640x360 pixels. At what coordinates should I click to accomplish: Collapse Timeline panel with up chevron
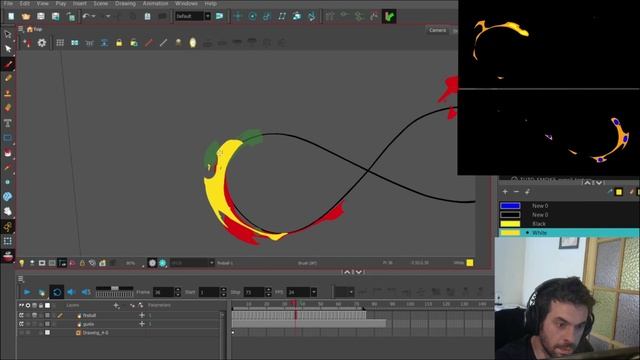pos(347,272)
